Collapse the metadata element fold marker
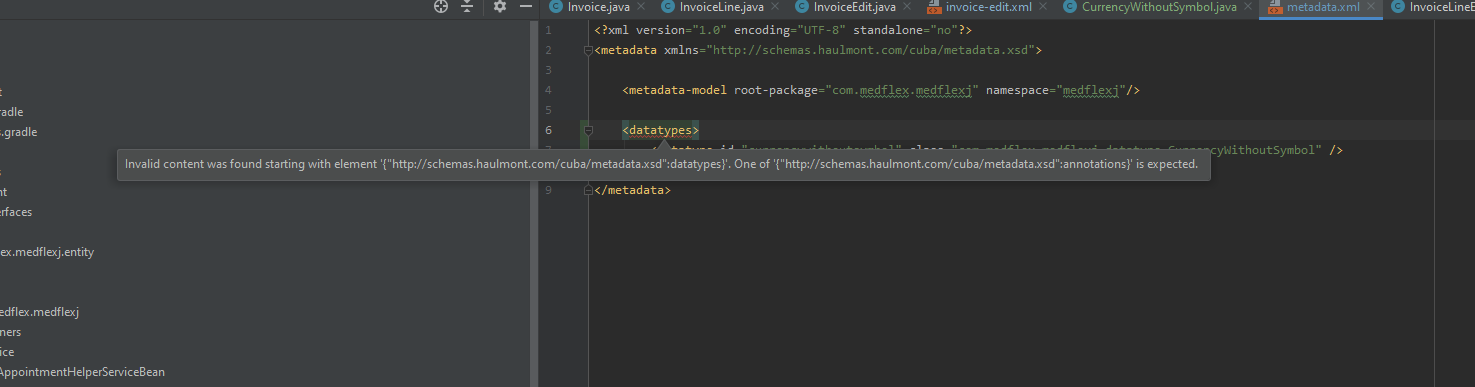This screenshot has height=387, width=1475. (x=589, y=49)
